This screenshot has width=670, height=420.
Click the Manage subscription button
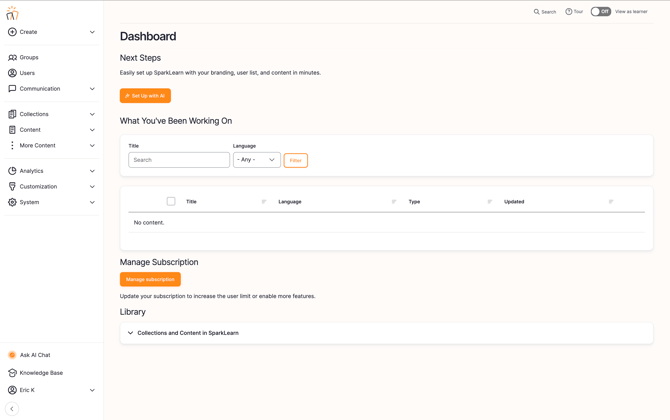point(150,280)
